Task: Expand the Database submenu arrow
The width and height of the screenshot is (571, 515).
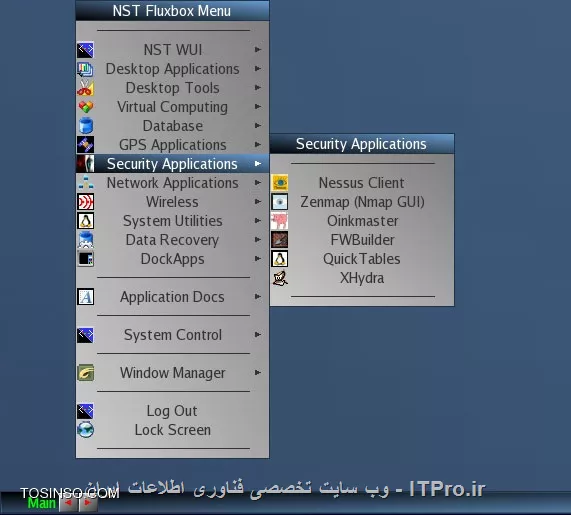Action: coord(258,125)
